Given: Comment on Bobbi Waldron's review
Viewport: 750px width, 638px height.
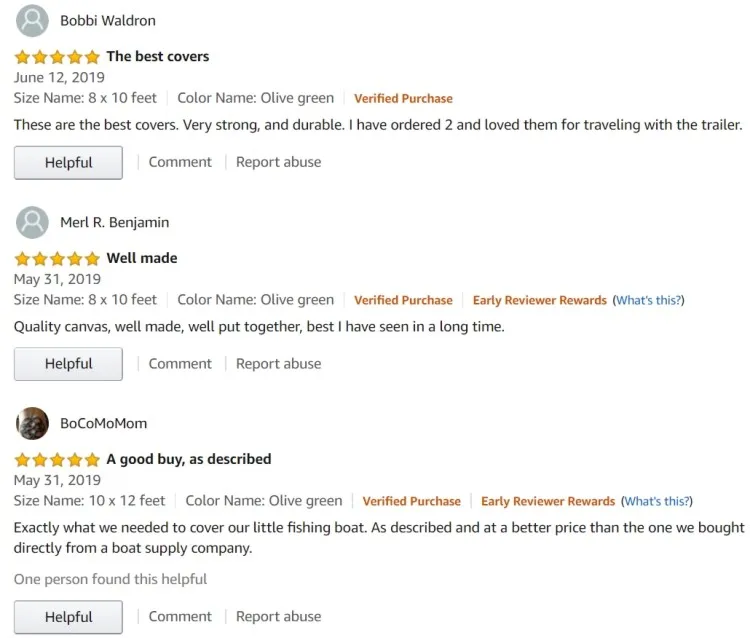Looking at the screenshot, I should 180,162.
